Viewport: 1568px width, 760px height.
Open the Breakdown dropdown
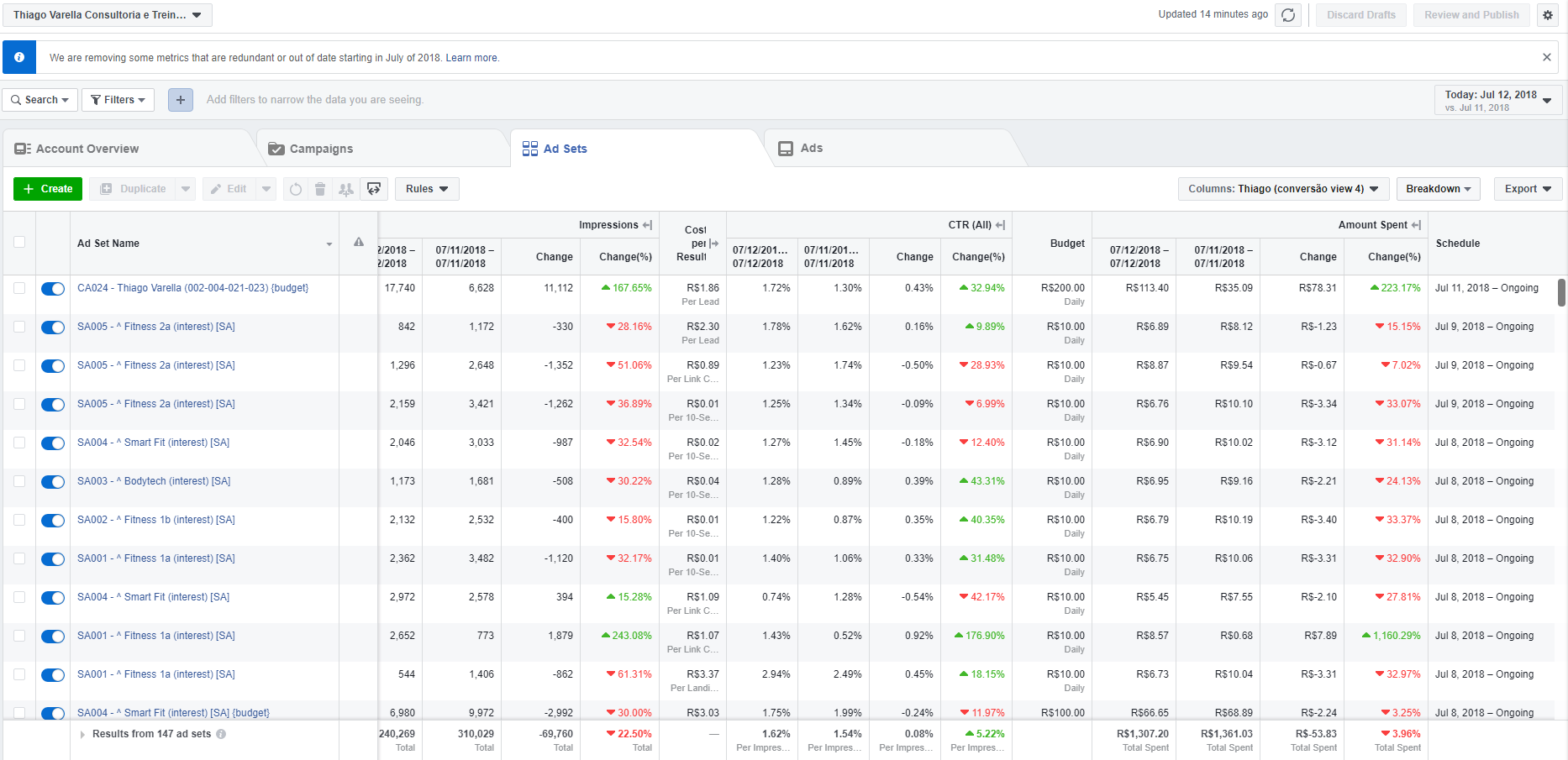click(1438, 189)
